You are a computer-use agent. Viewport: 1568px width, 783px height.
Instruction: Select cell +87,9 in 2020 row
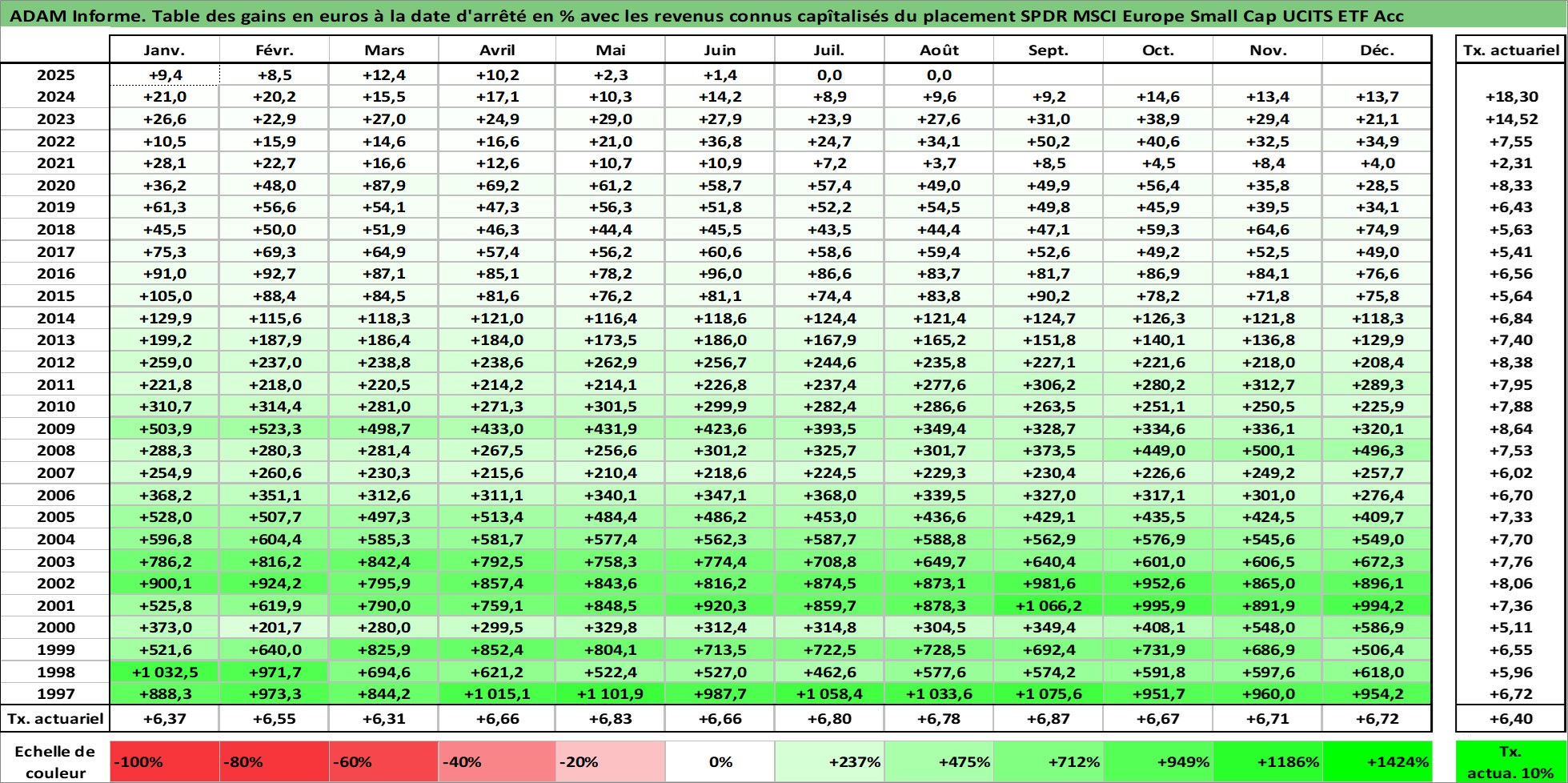point(384,186)
